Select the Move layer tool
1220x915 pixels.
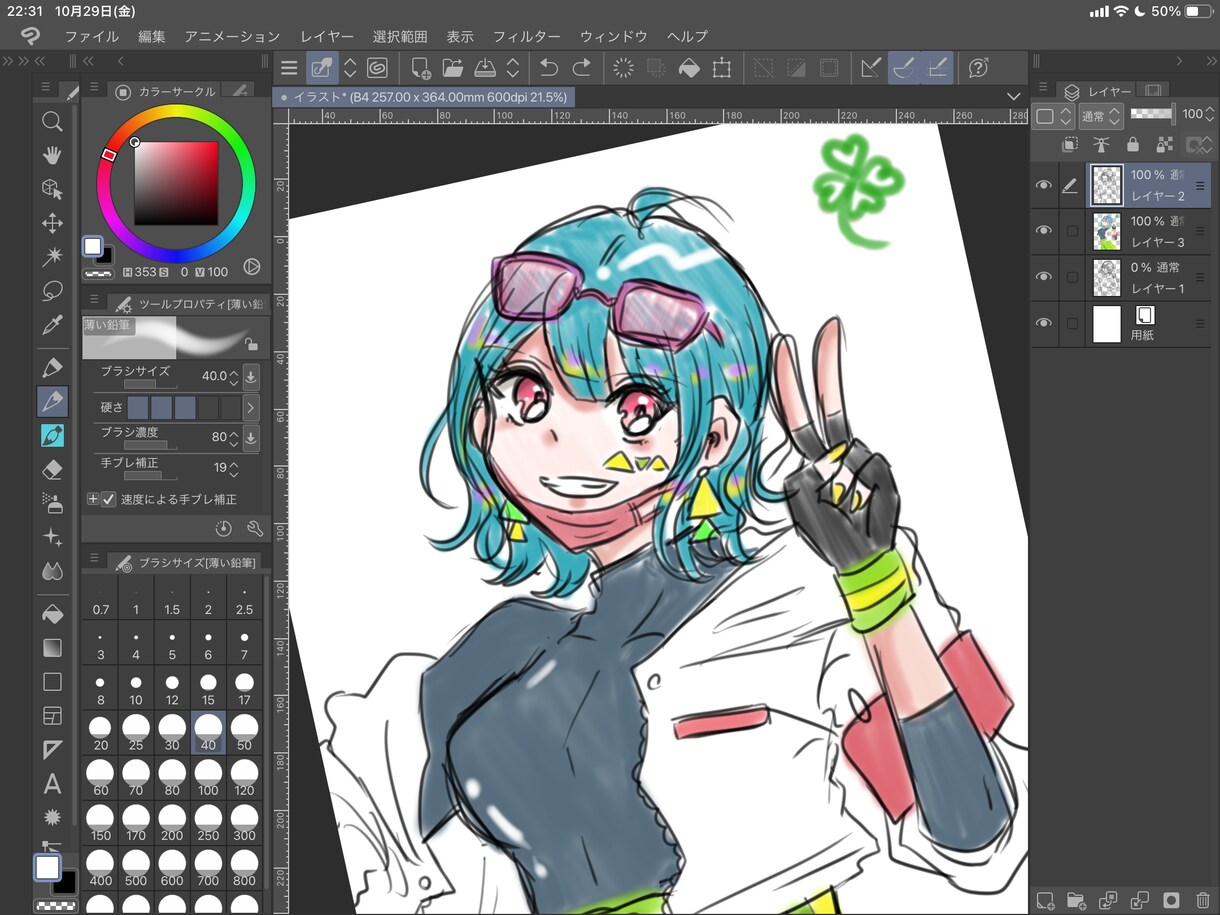[52, 223]
